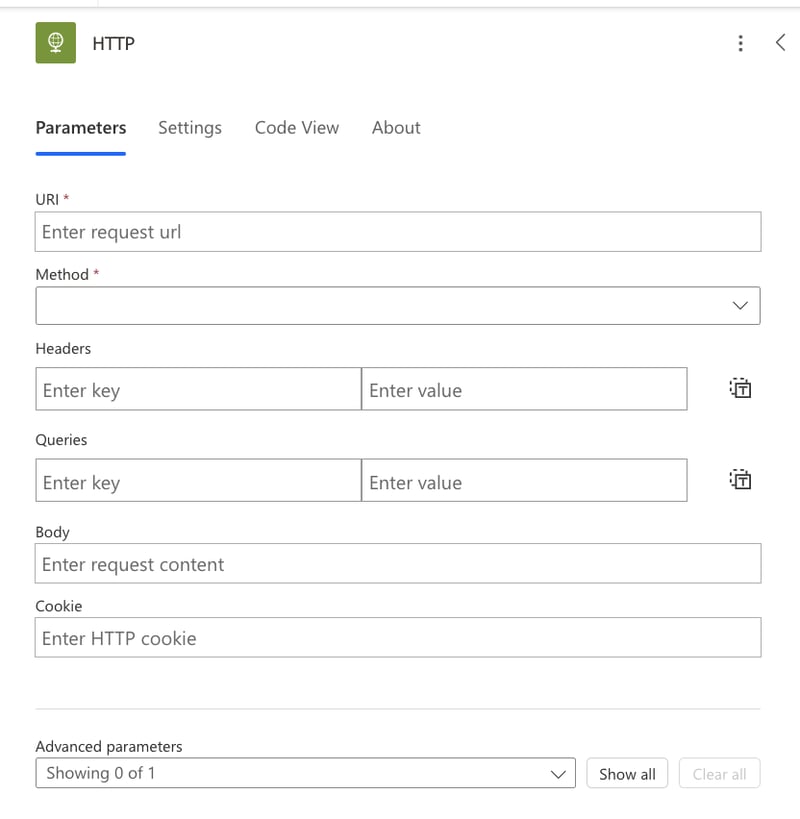This screenshot has height=819, width=800.
Task: Click the Headers key input
Action: point(198,390)
